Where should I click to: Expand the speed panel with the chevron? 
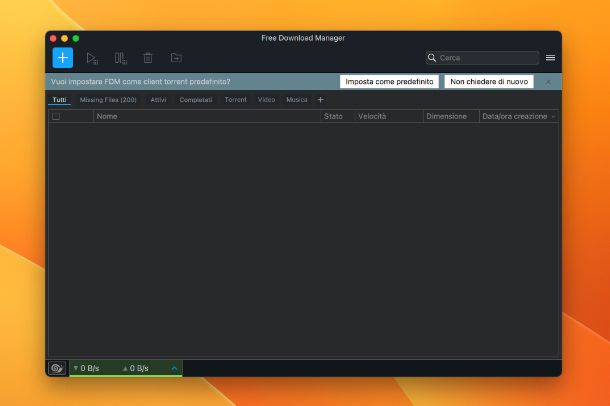(174, 368)
